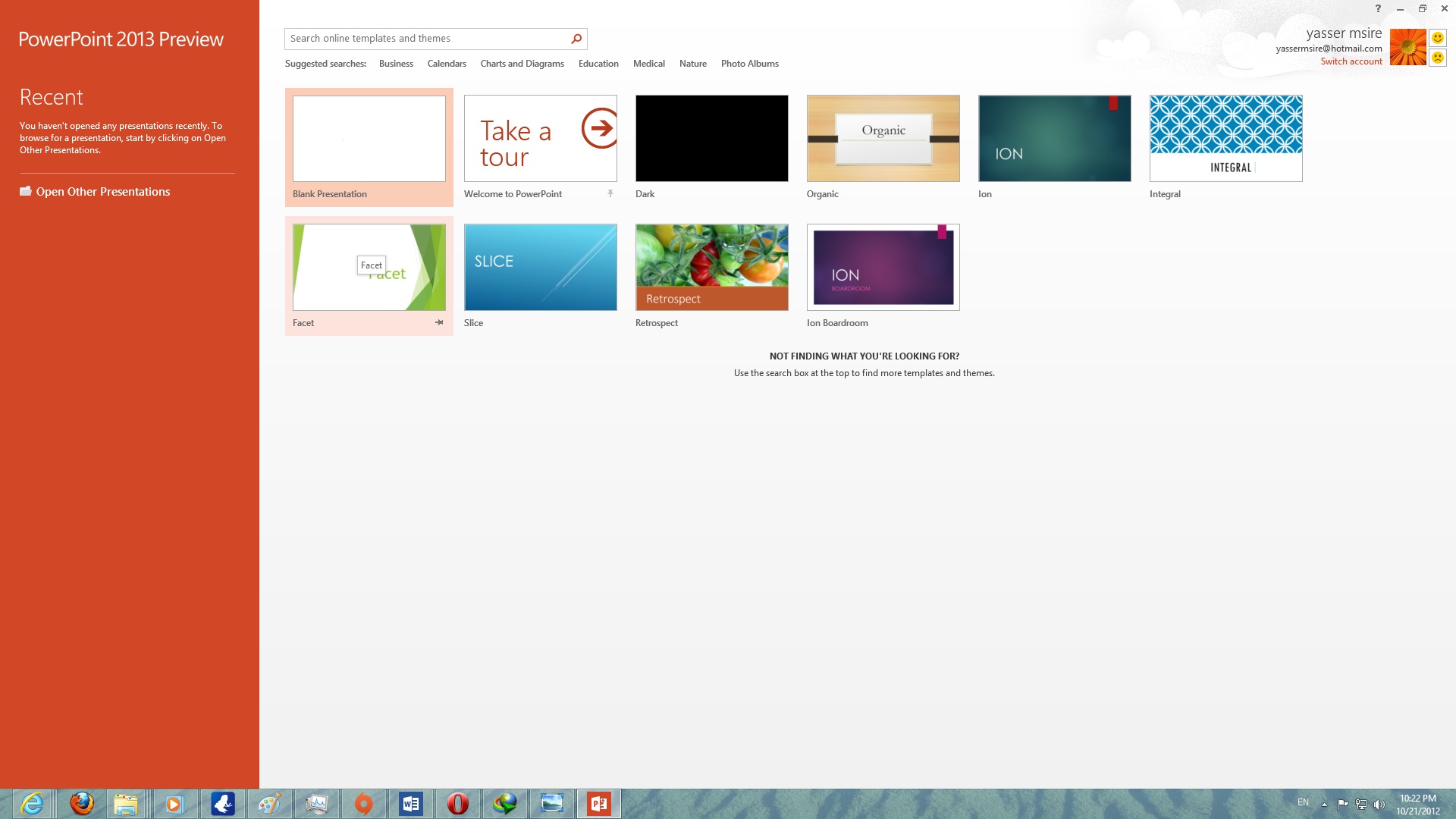1456x819 pixels.
Task: Click Switch account link
Action: (x=1351, y=61)
